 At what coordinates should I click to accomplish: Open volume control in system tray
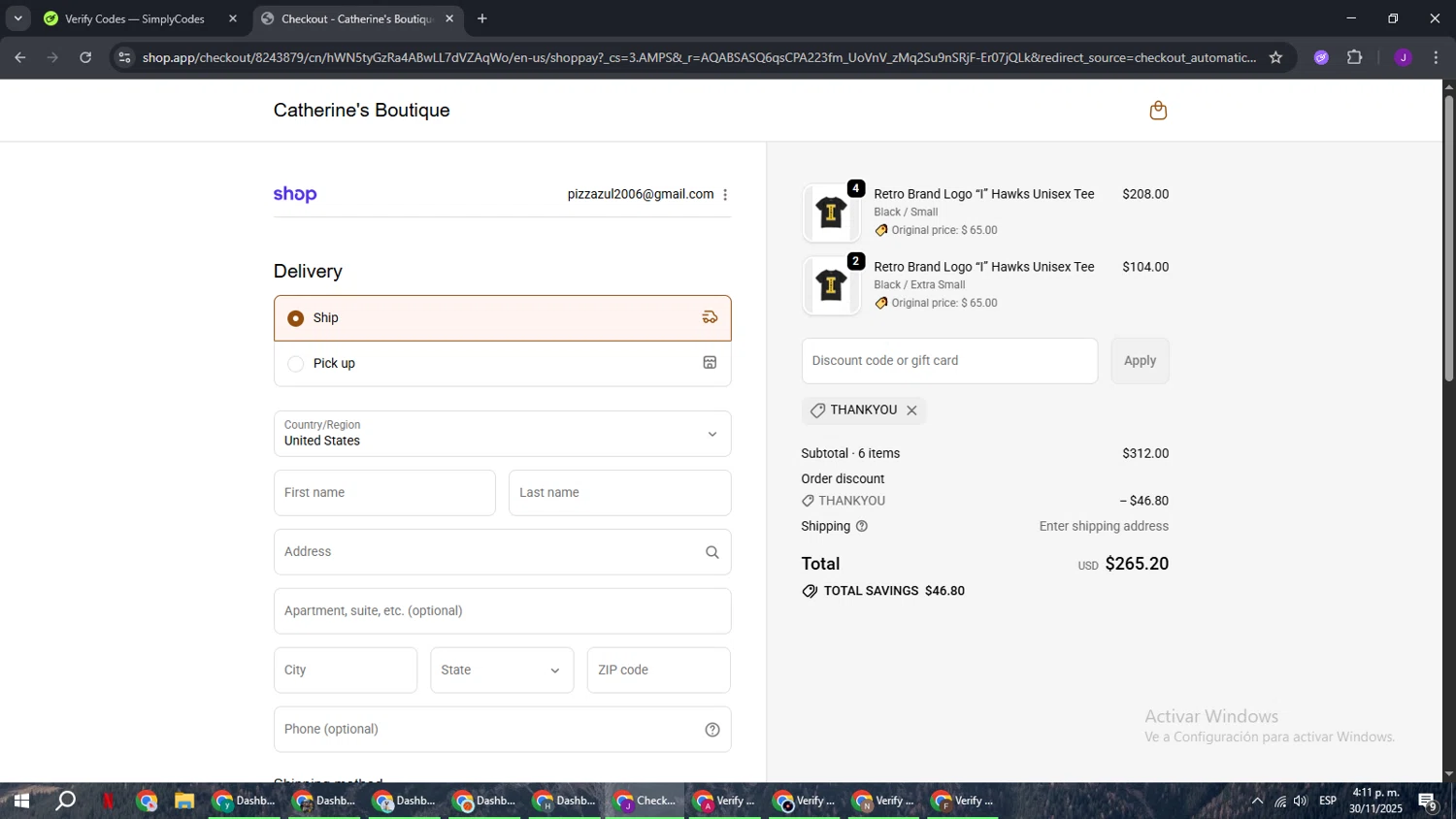(1301, 801)
